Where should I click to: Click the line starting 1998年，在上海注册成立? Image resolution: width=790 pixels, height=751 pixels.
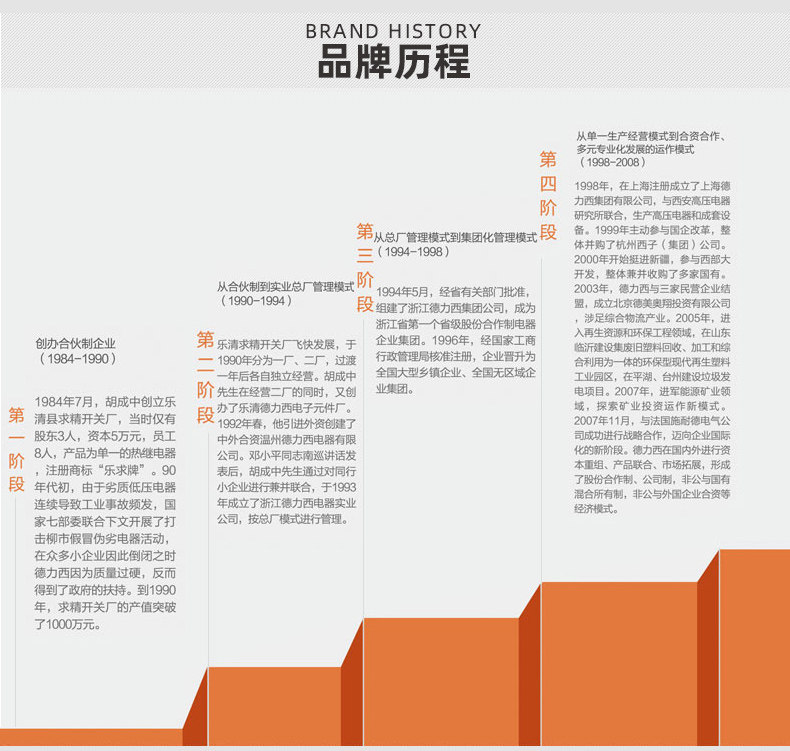(652, 186)
